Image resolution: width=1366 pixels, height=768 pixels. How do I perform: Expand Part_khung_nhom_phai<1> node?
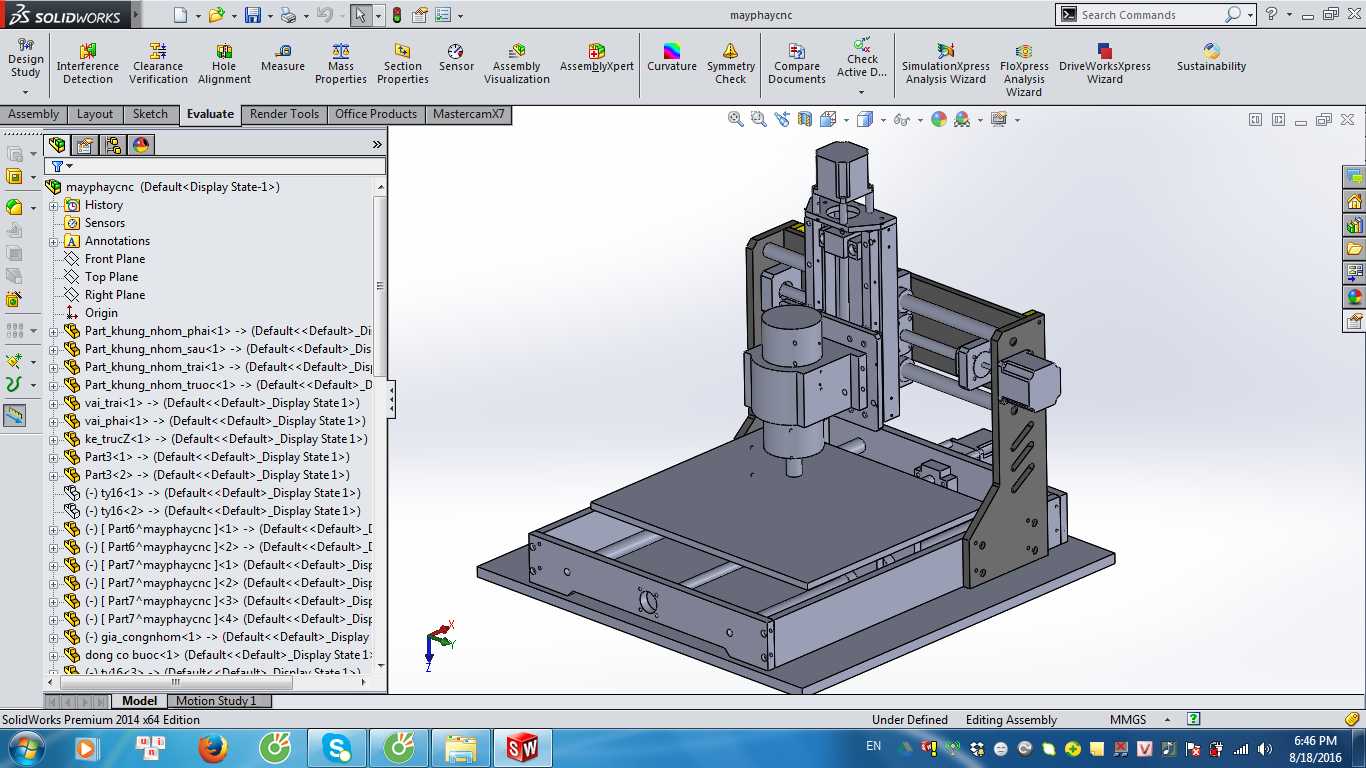(54, 331)
